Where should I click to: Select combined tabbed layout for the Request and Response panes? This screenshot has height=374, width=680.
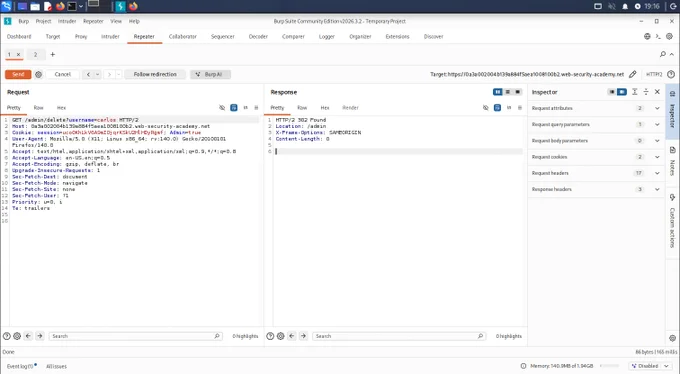[x=517, y=92]
